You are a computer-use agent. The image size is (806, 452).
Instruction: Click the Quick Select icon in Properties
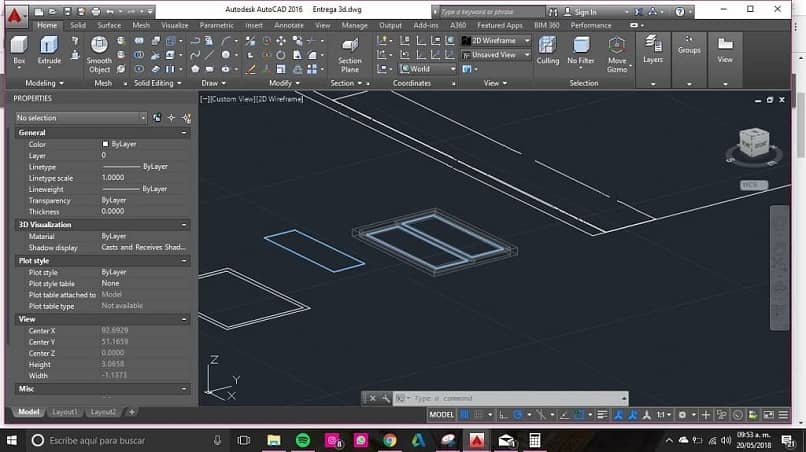(x=187, y=118)
